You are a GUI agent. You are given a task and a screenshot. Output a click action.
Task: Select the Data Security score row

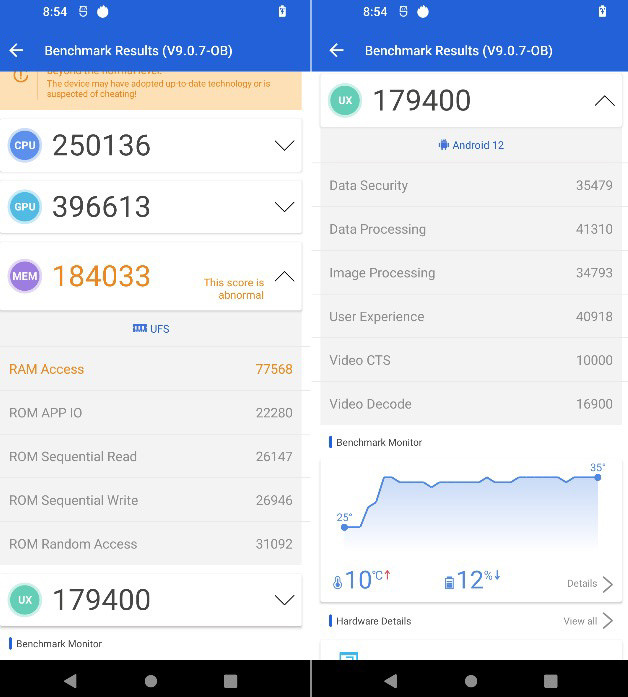tap(471, 185)
